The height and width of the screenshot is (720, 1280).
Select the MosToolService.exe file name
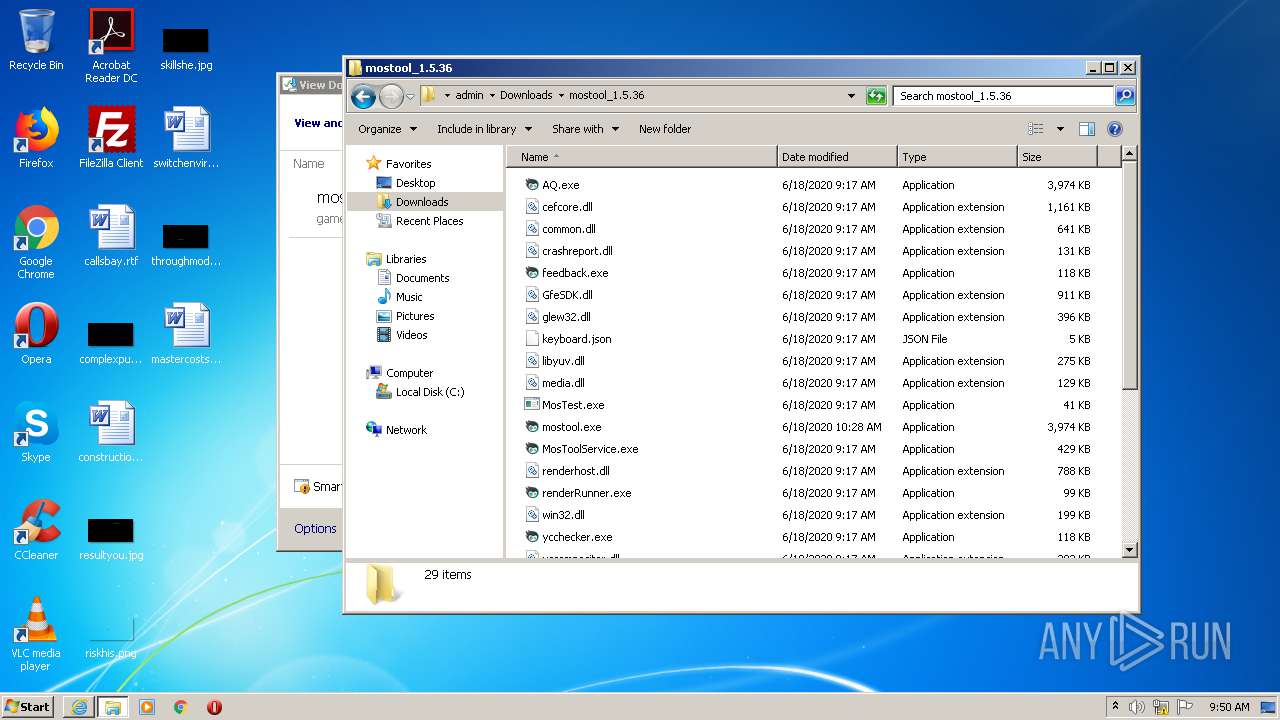point(590,449)
